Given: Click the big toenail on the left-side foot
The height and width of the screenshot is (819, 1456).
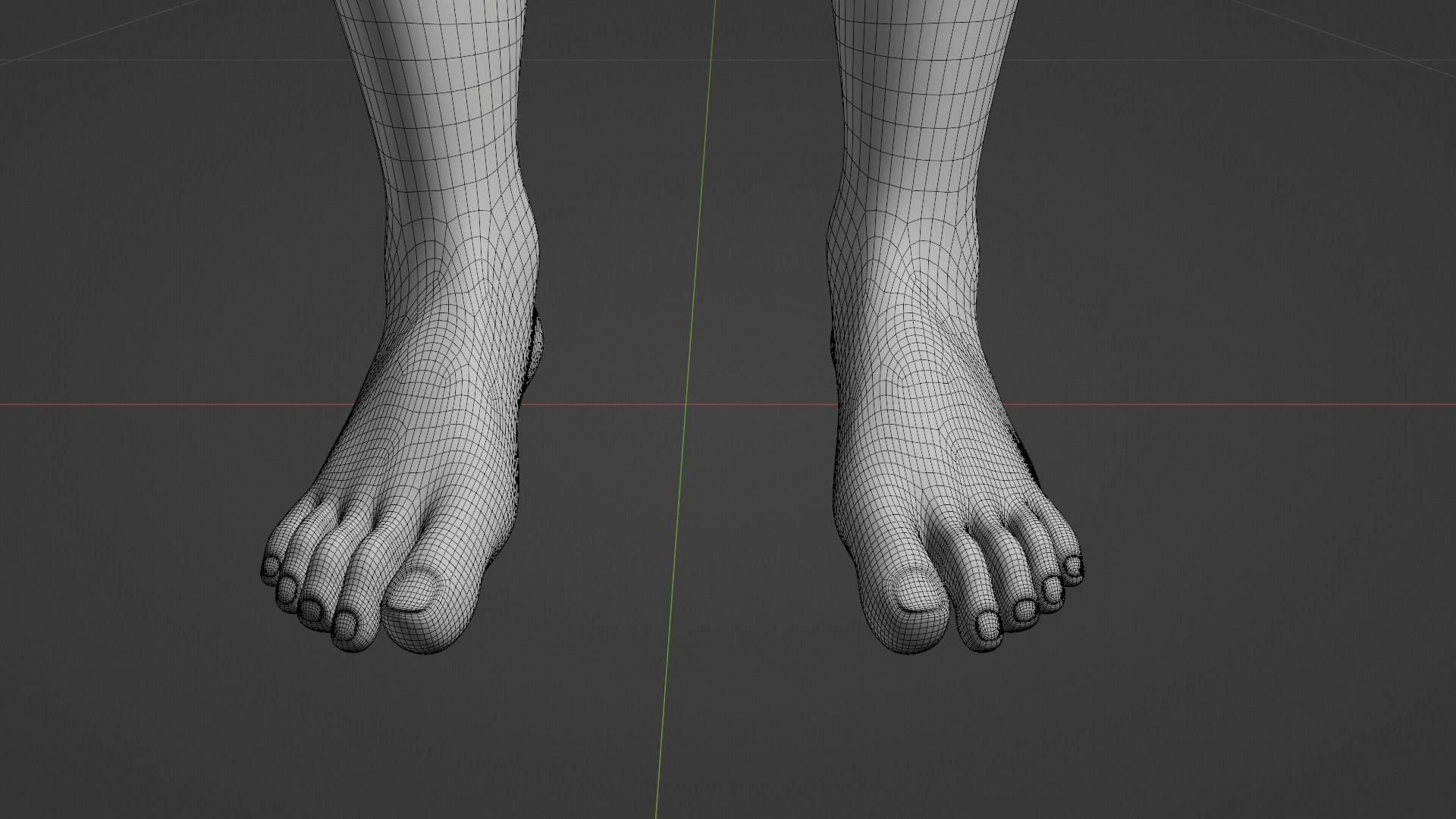Looking at the screenshot, I should (x=413, y=590).
